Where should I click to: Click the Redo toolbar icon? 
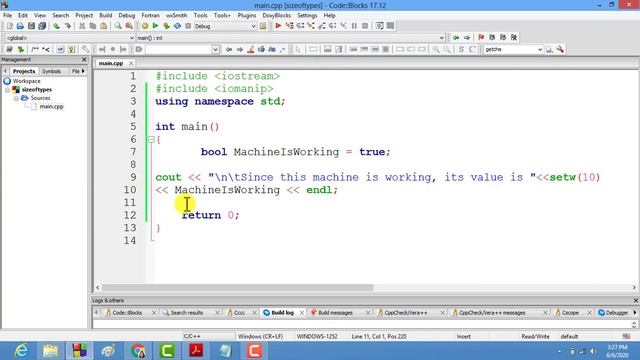[x=67, y=26]
